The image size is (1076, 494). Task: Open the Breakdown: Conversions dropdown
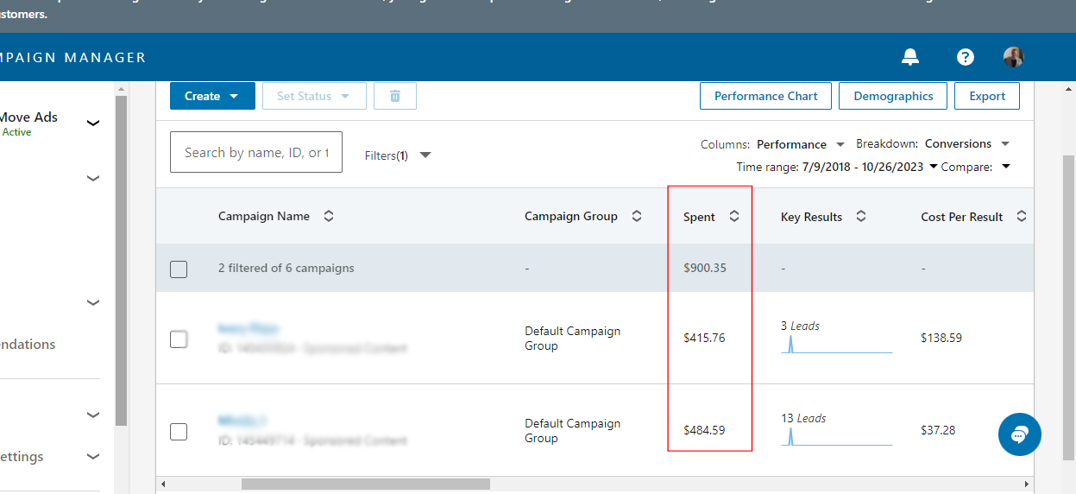[967, 145]
